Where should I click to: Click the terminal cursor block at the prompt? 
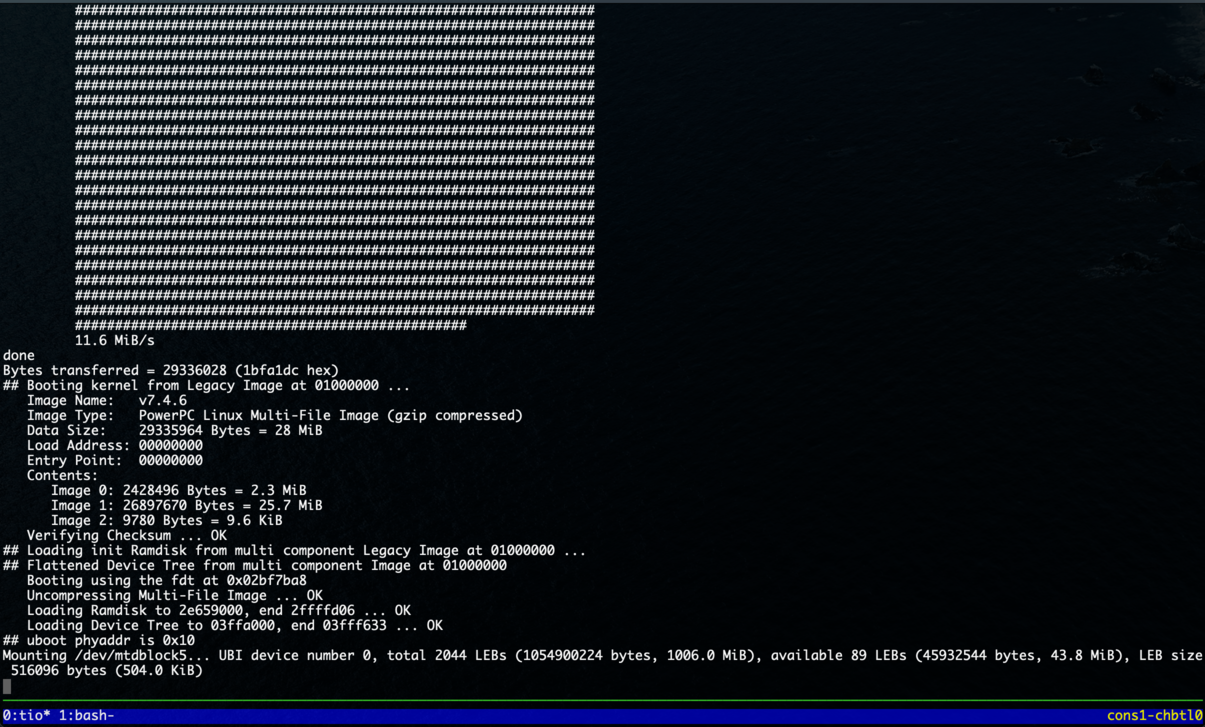coord(7,686)
